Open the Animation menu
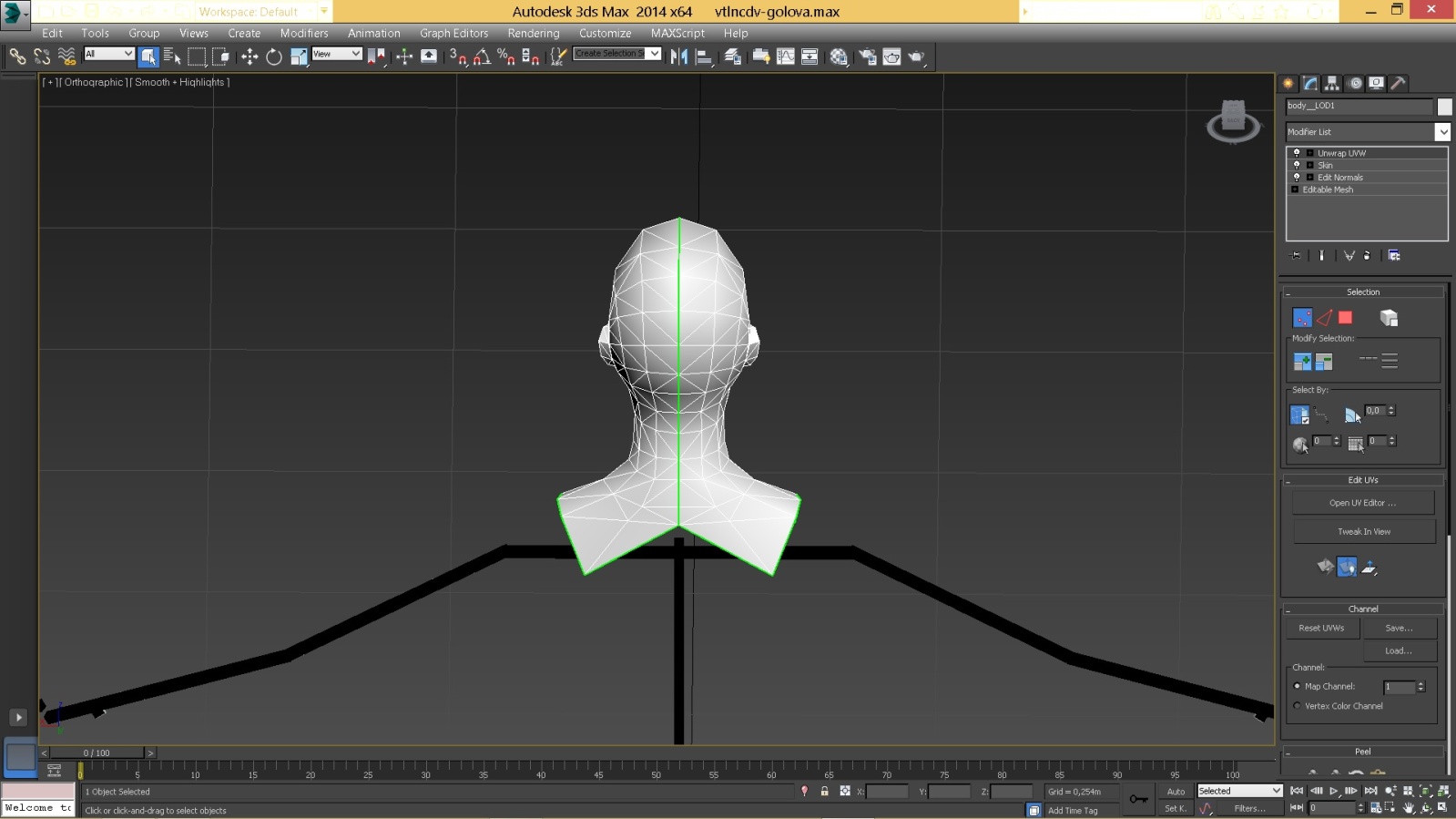1456x819 pixels. tap(374, 33)
